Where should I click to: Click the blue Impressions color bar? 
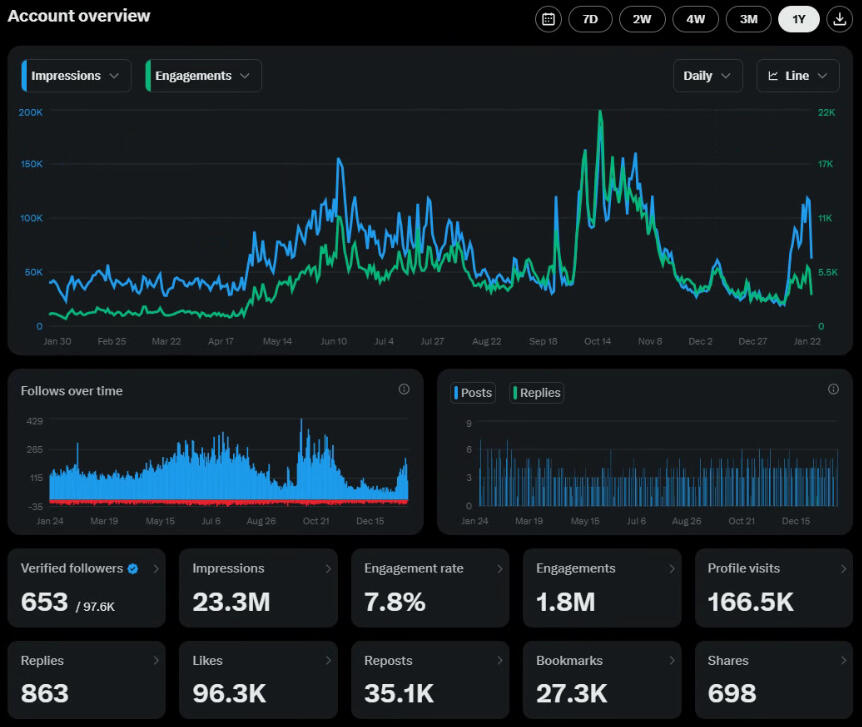tap(24, 76)
